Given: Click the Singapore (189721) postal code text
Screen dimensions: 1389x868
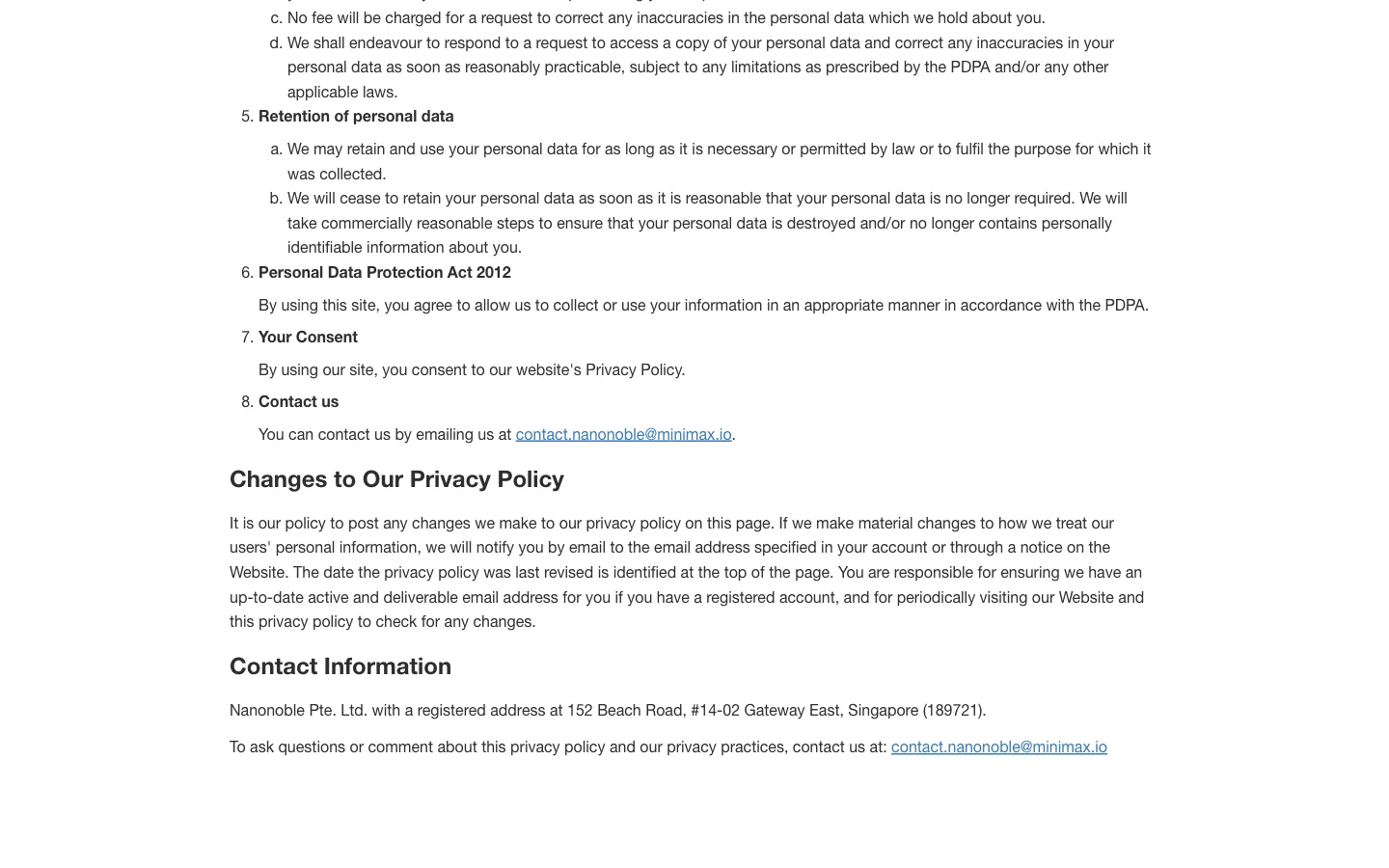Looking at the screenshot, I should click(x=916, y=710).
